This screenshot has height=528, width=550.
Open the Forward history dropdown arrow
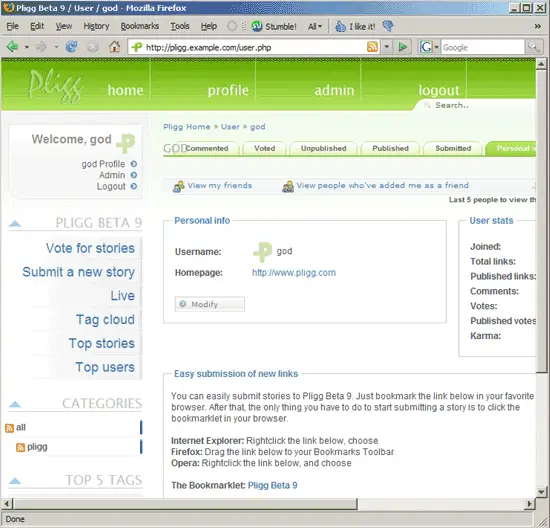tap(56, 47)
